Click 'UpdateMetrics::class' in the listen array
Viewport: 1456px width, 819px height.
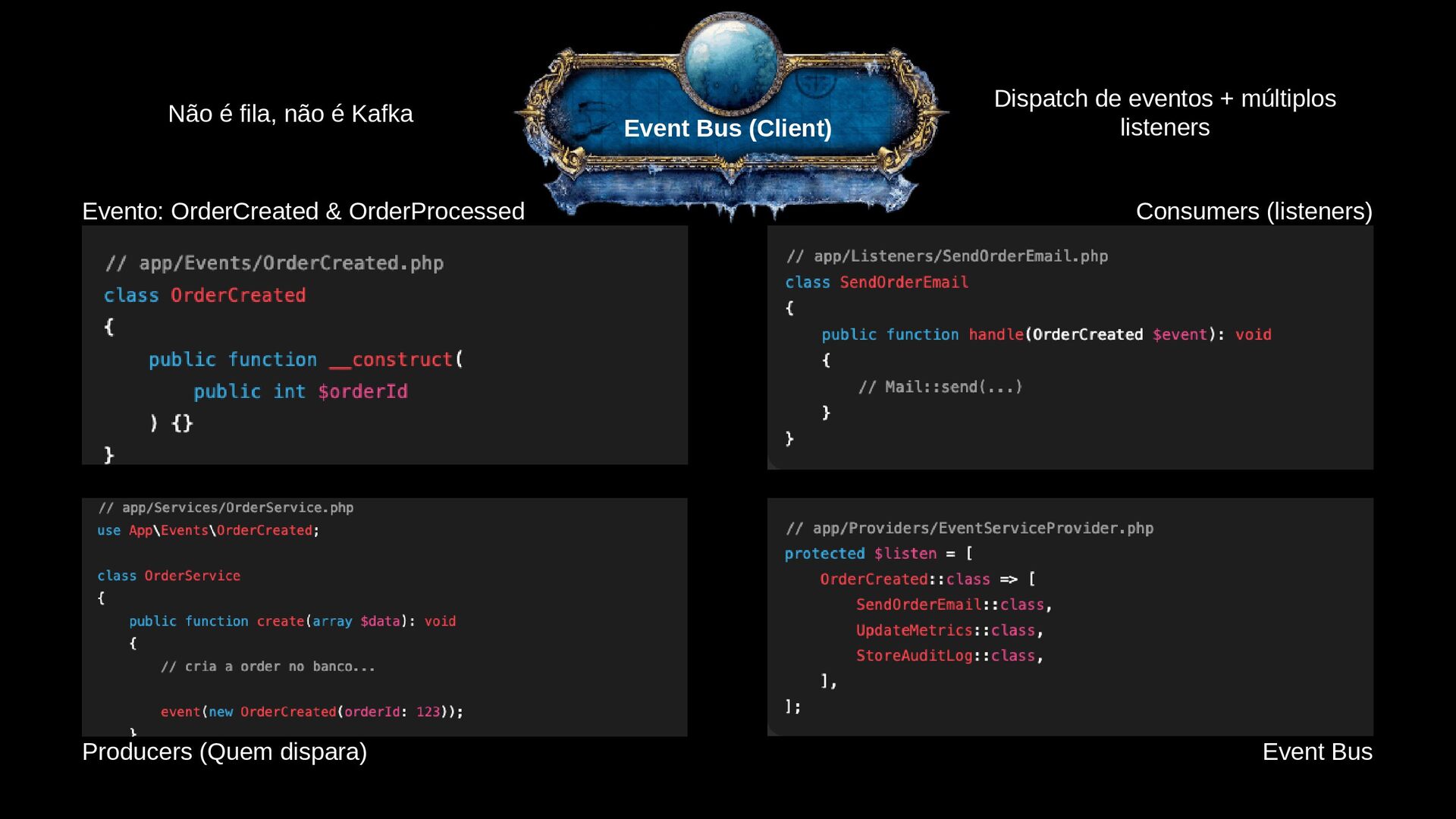949,630
